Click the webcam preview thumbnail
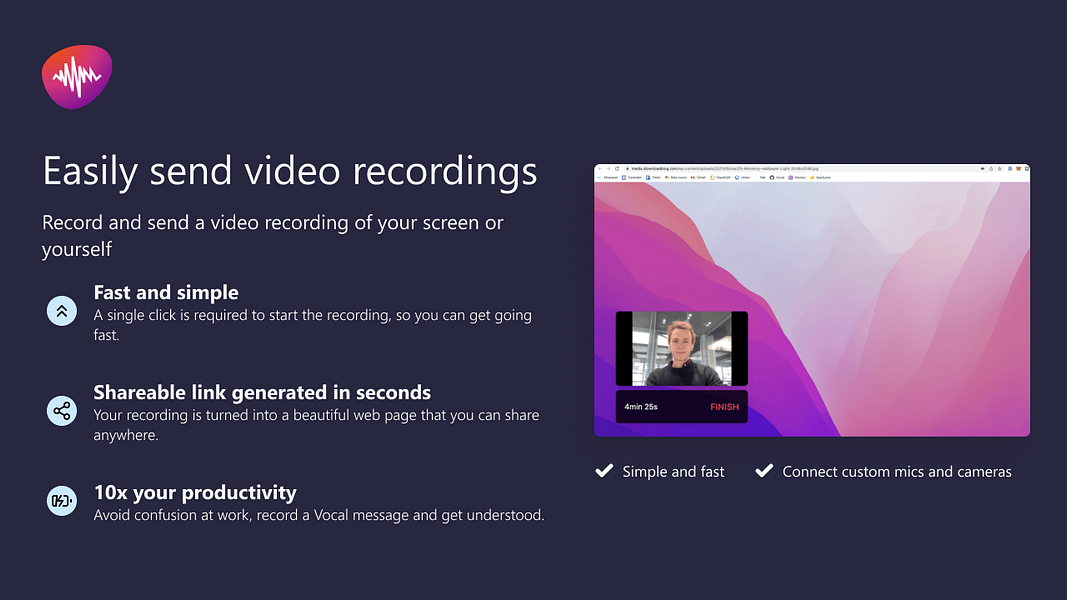The image size is (1067, 600). pos(681,349)
